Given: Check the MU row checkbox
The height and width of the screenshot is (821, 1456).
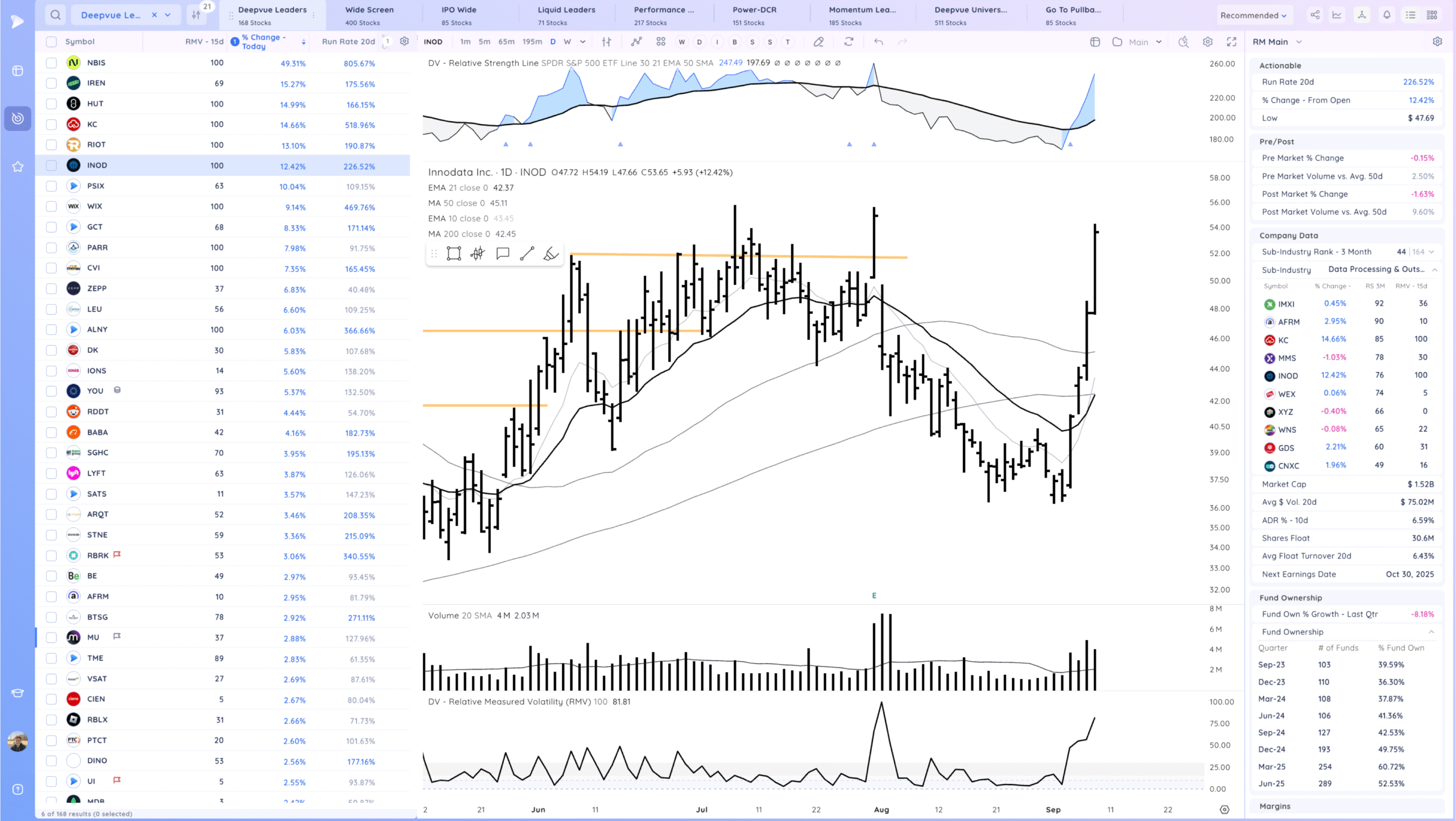Looking at the screenshot, I should pyautogui.click(x=51, y=637).
